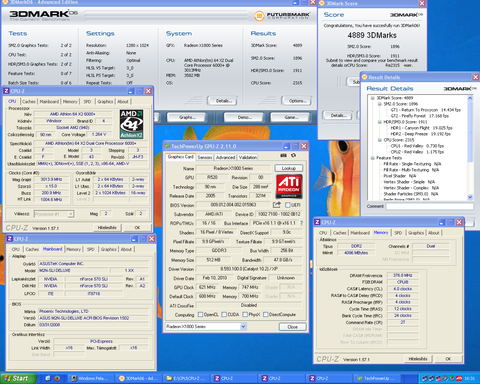Collapse the 3DMark Score tree node
480x384 pixels.
click(373, 98)
